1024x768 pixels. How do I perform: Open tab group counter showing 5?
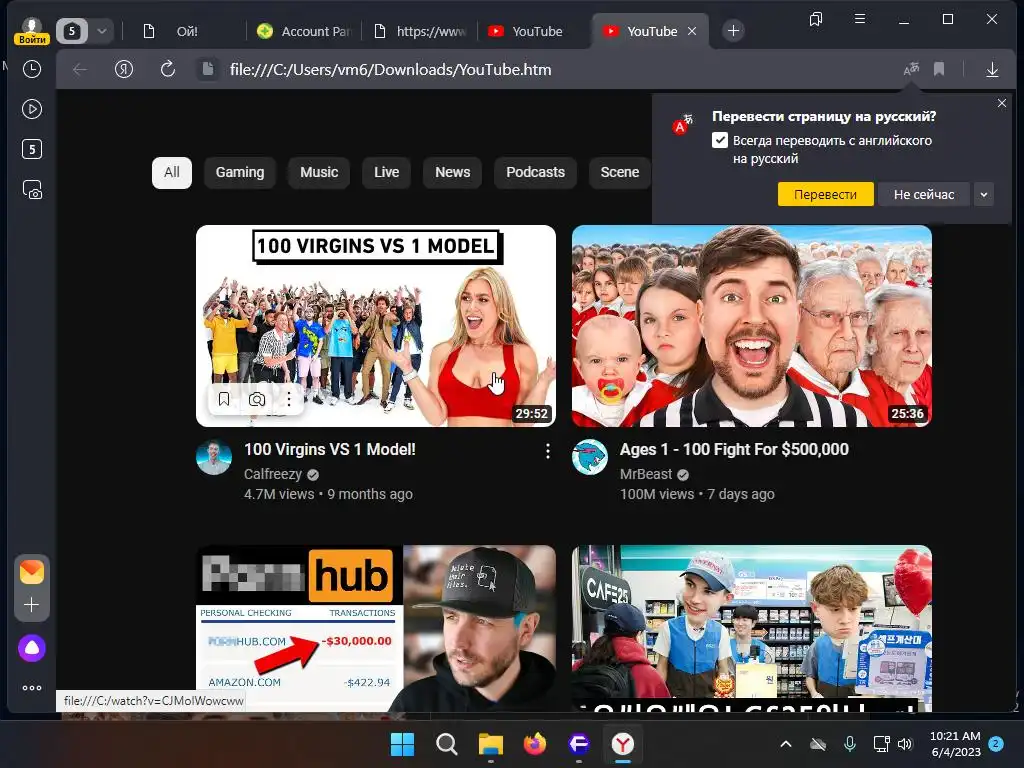[x=72, y=31]
